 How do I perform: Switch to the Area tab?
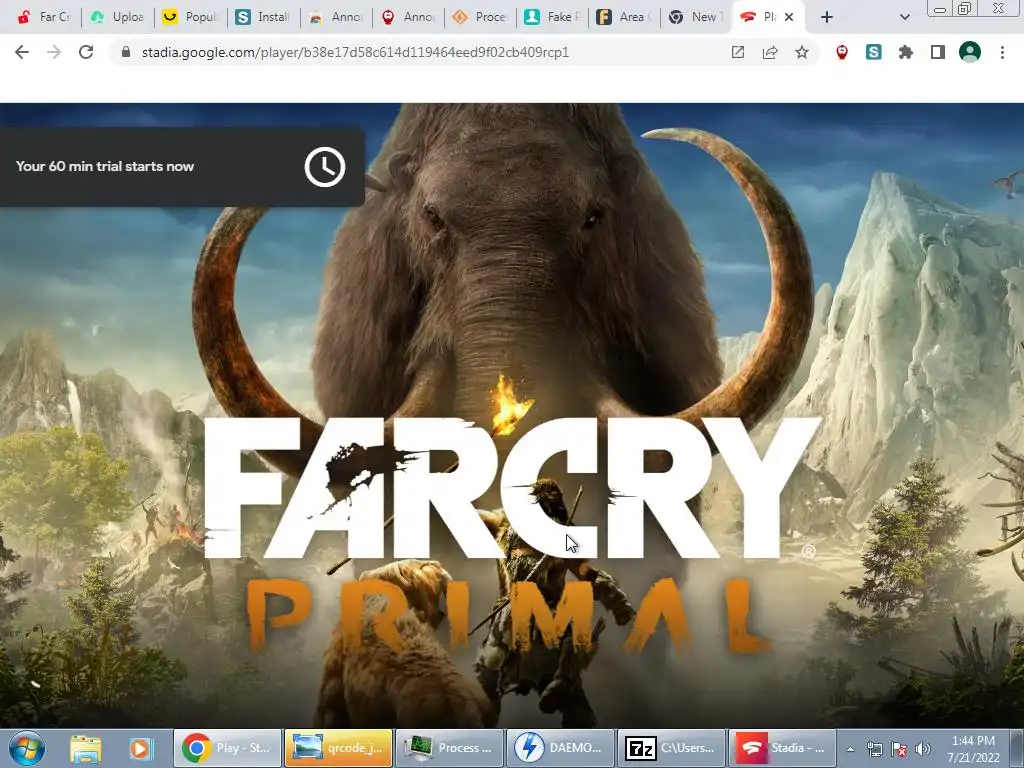tap(624, 17)
